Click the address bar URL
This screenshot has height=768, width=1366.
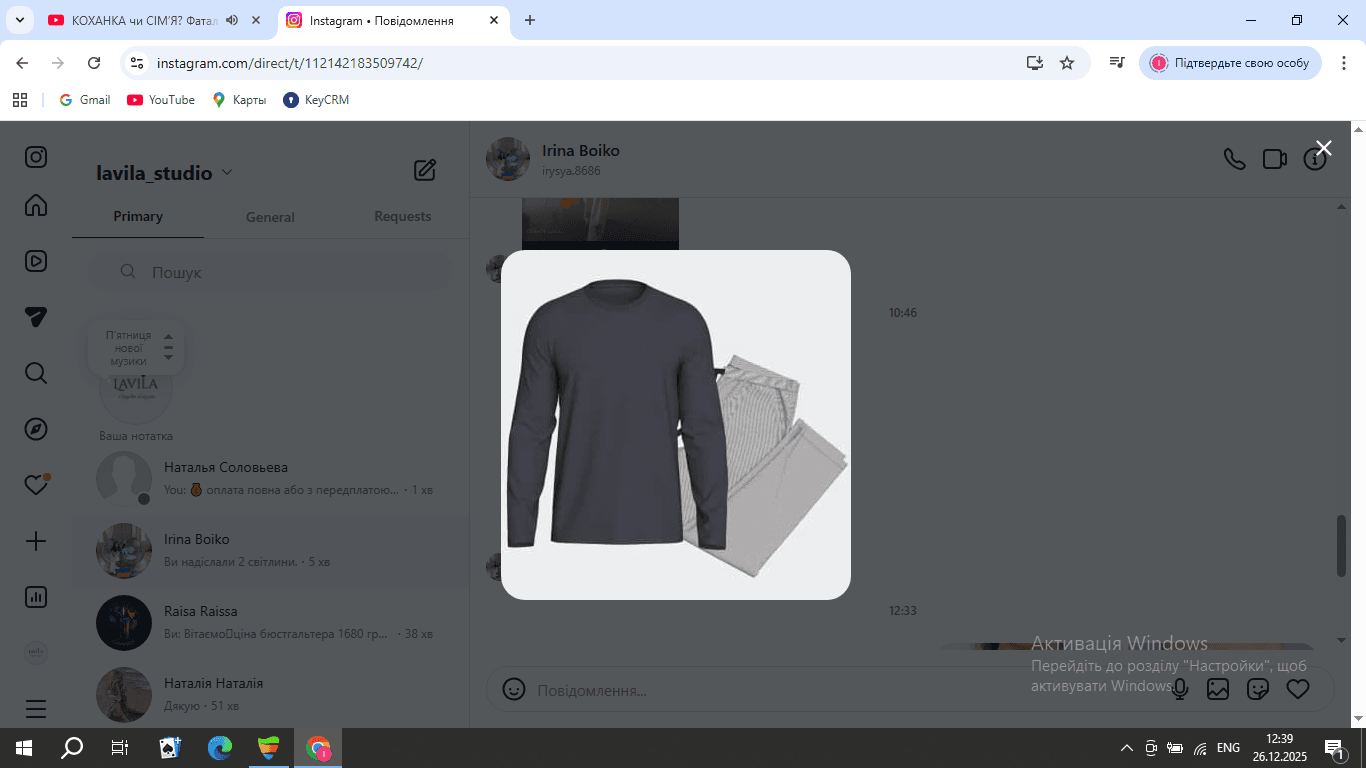coord(290,63)
